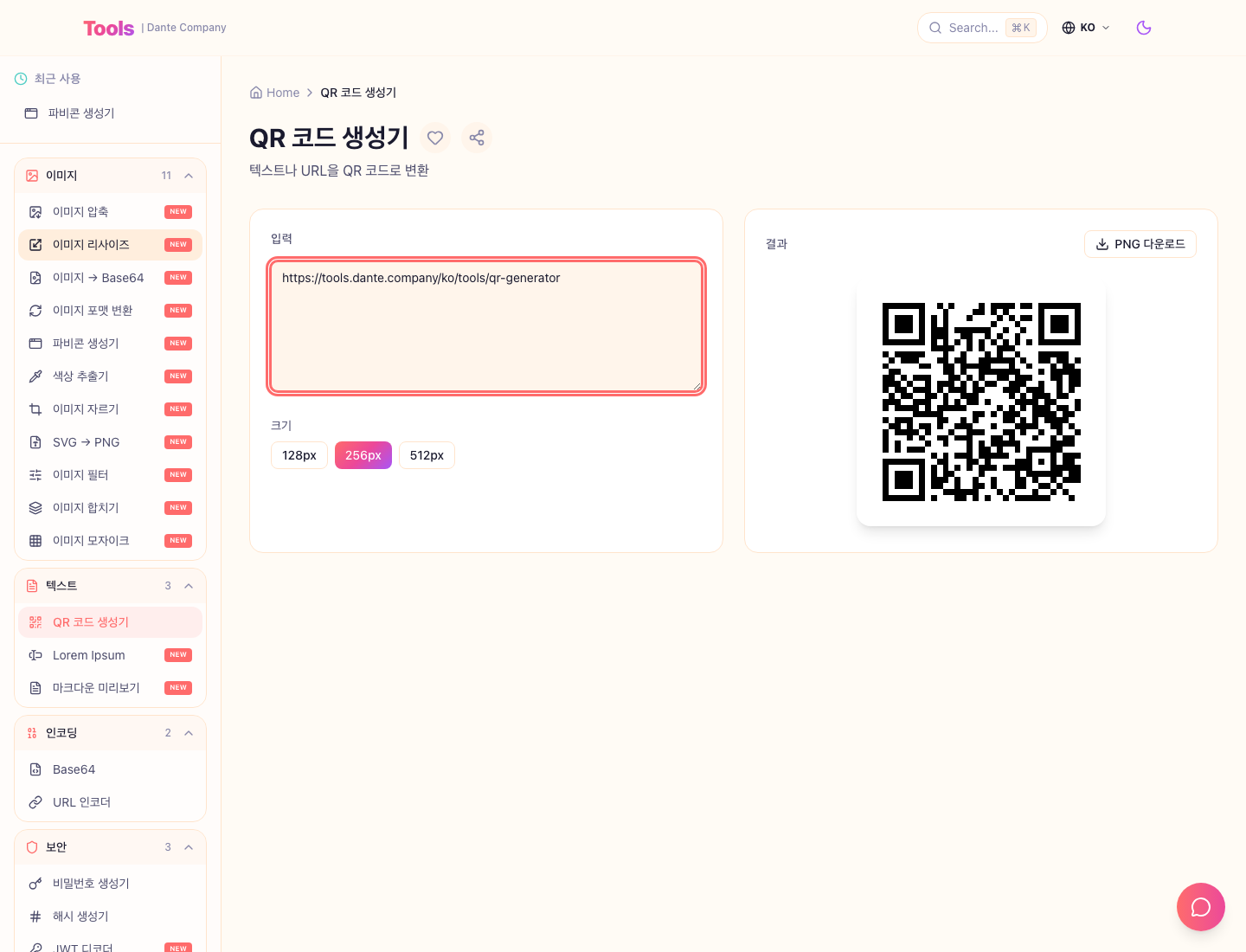Click the 이미지 모자이크 grid icon
Viewport: 1246px width, 952px height.
(x=35, y=541)
